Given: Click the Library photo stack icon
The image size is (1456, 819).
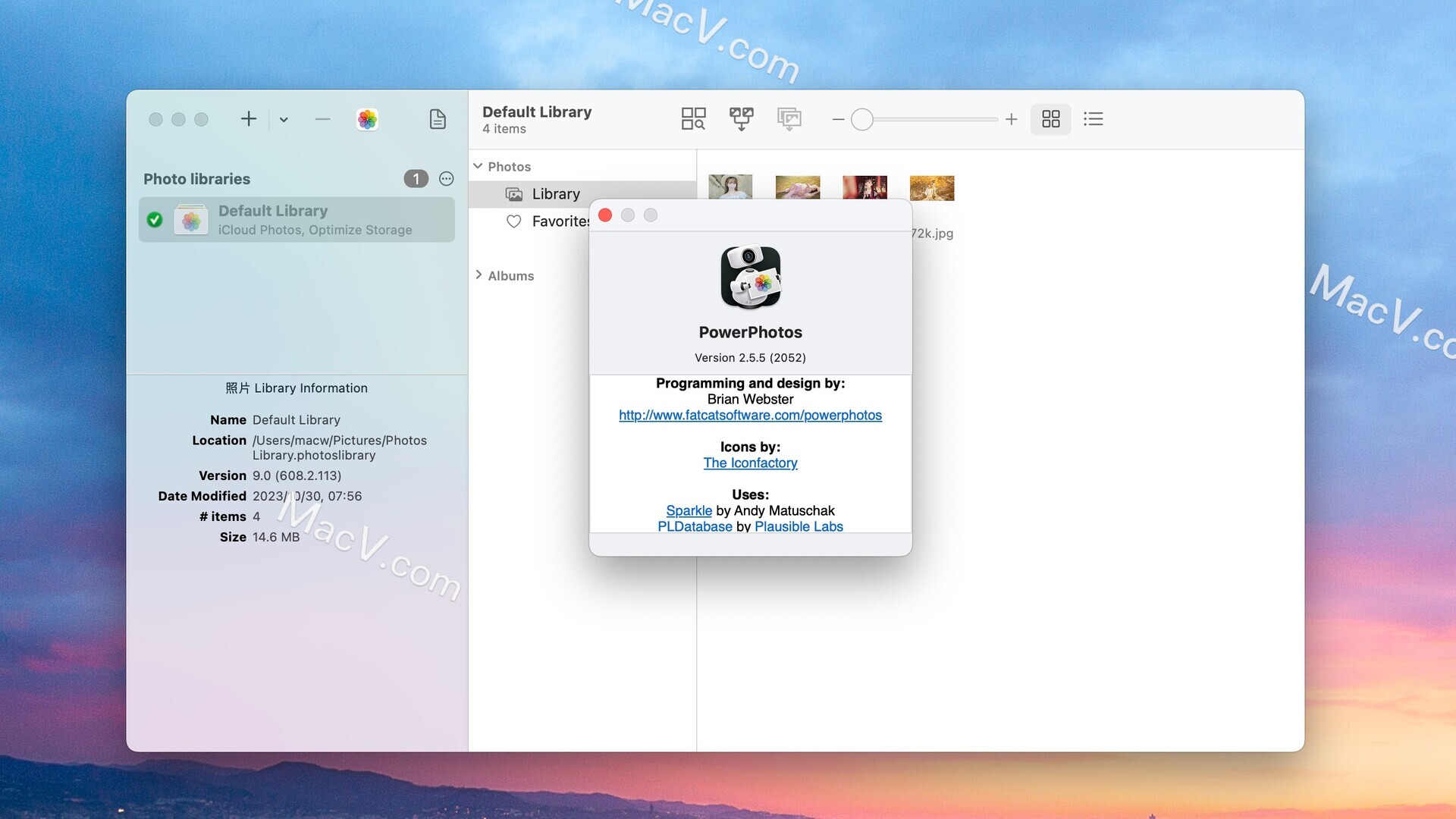Looking at the screenshot, I should pos(514,194).
